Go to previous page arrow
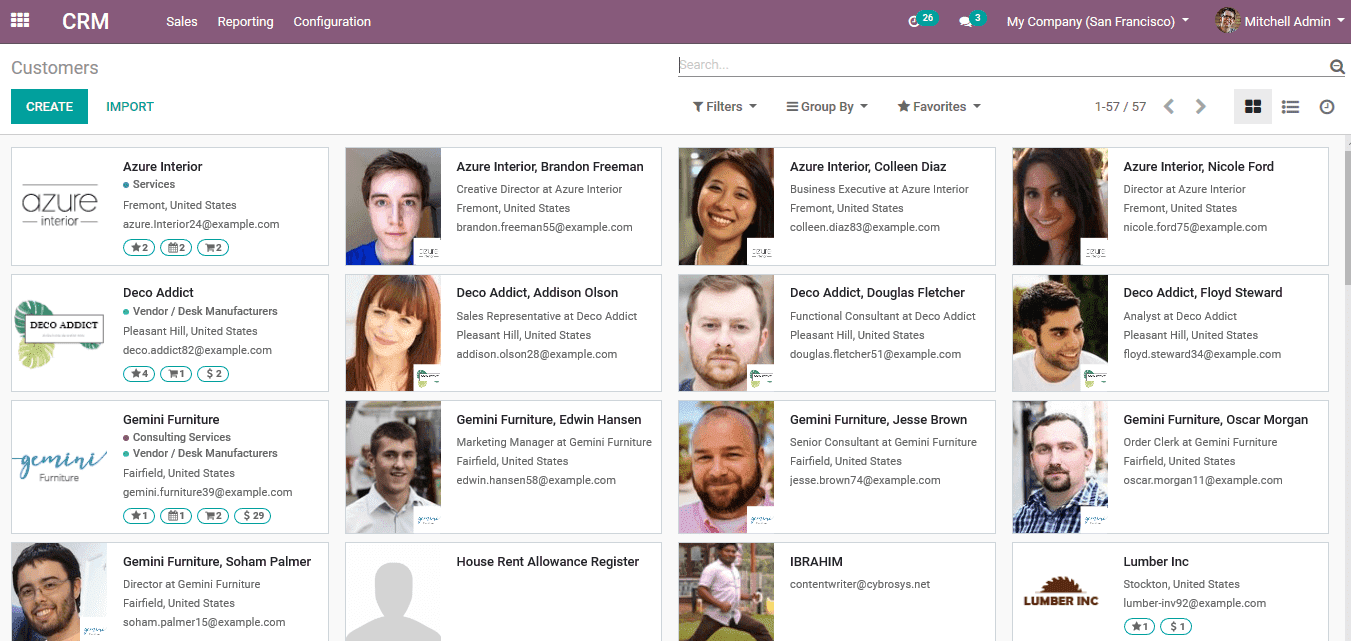 coord(1169,107)
